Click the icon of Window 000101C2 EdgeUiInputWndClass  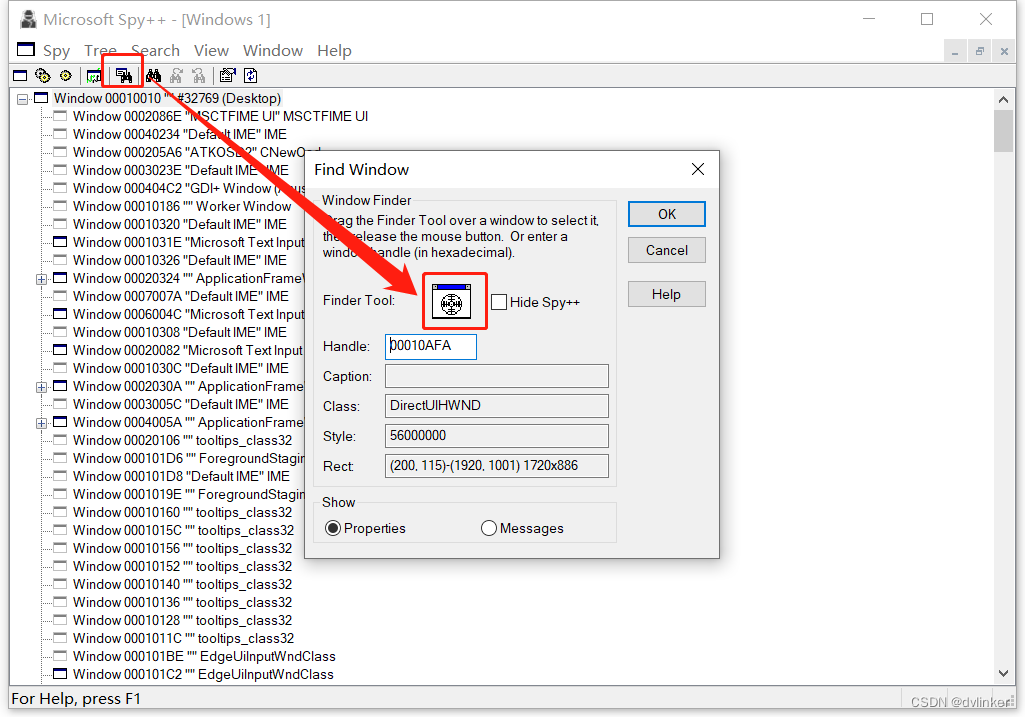[60, 674]
